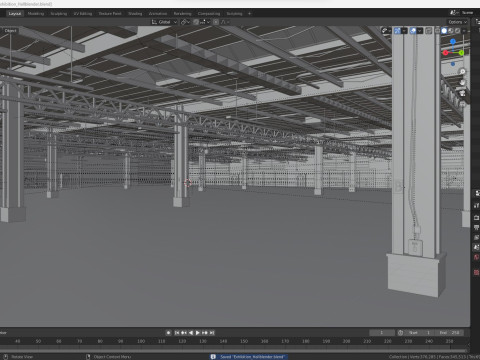Toggle viewport gizmos display
The image size is (480, 360).
[x=397, y=31]
